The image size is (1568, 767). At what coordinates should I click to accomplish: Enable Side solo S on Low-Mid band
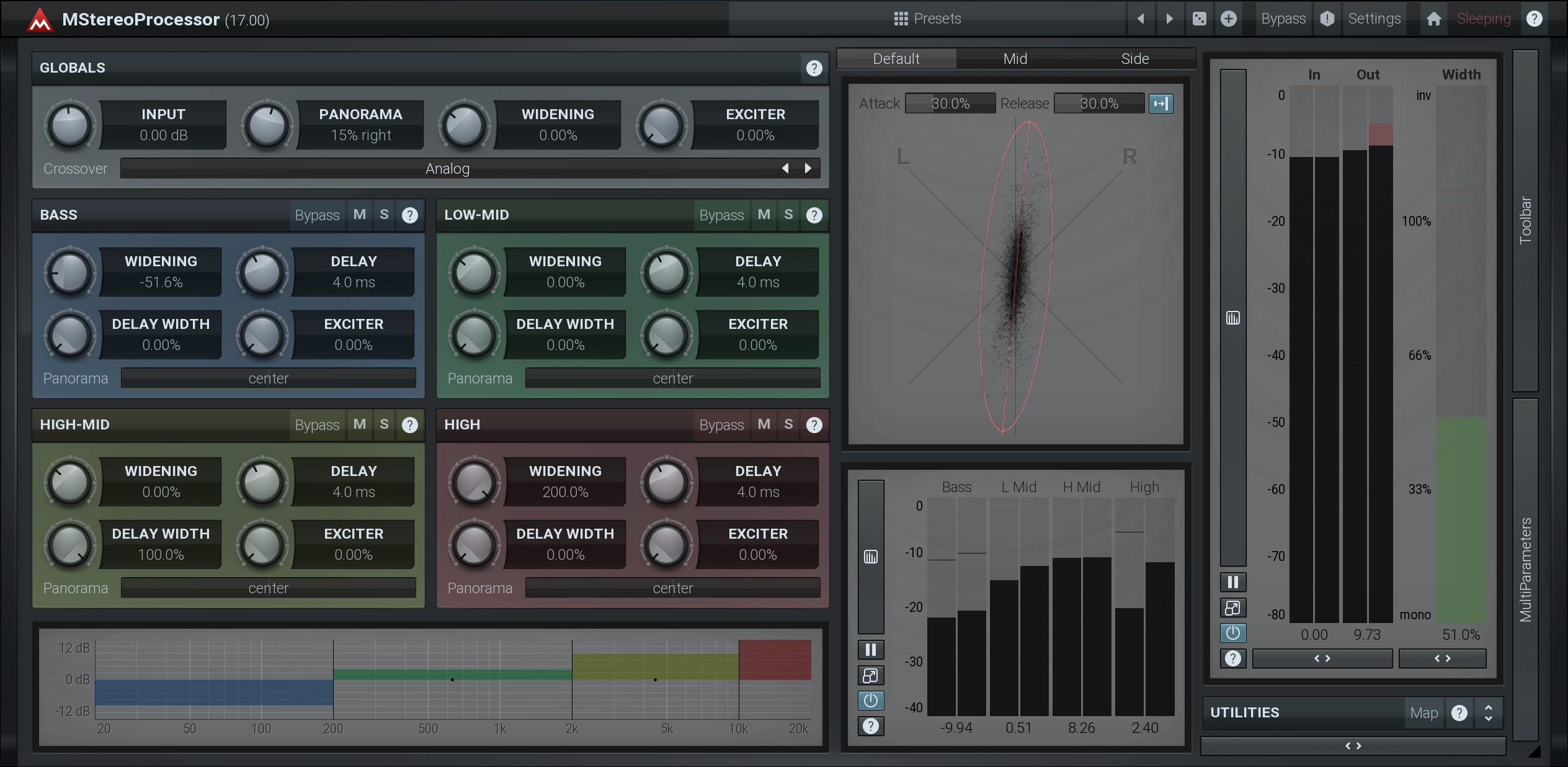pos(788,215)
